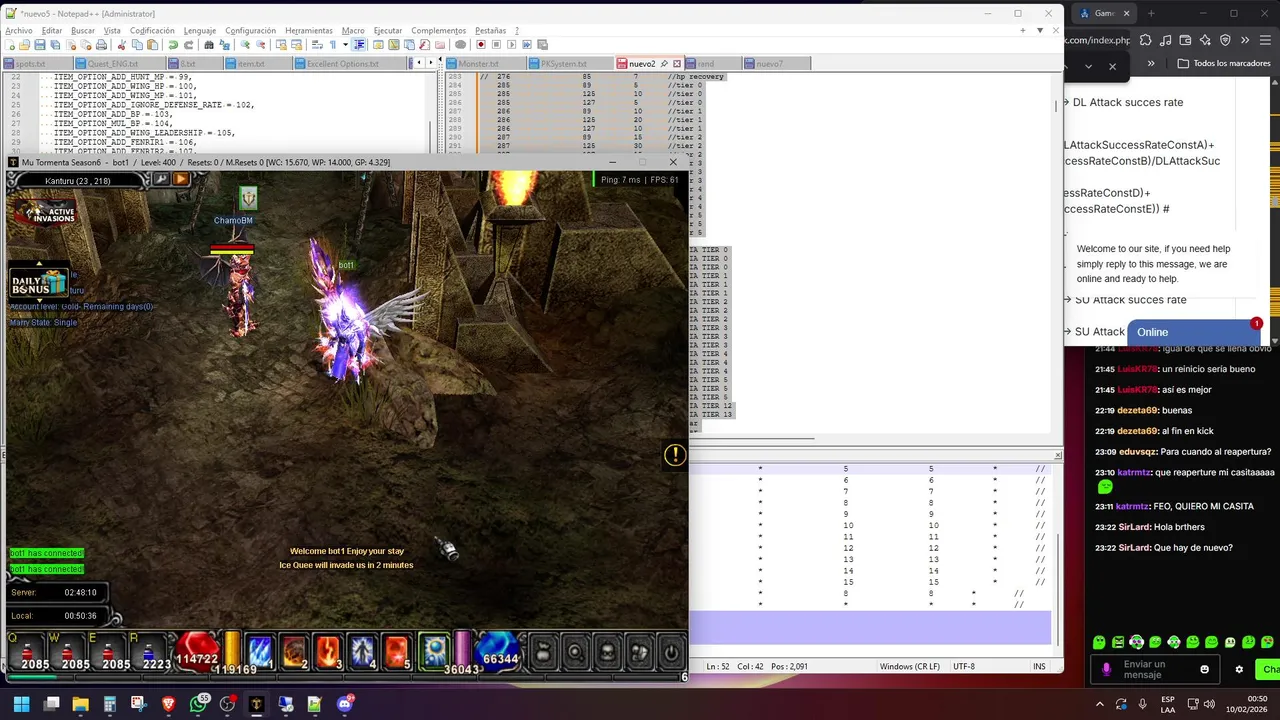
Task: Open Windows Start menu
Action: coord(21,704)
